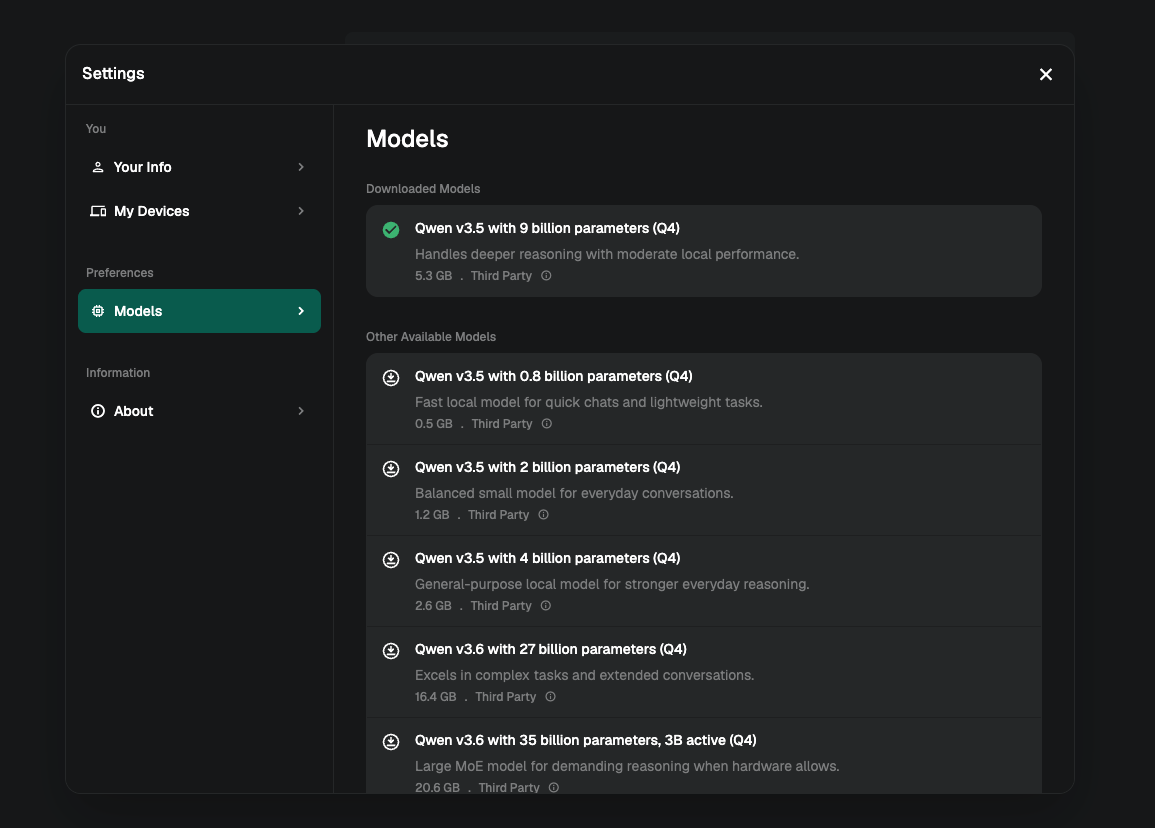This screenshot has height=828, width=1155.
Task: Show Third Party info for 0.5 GB model
Action: tap(547, 424)
